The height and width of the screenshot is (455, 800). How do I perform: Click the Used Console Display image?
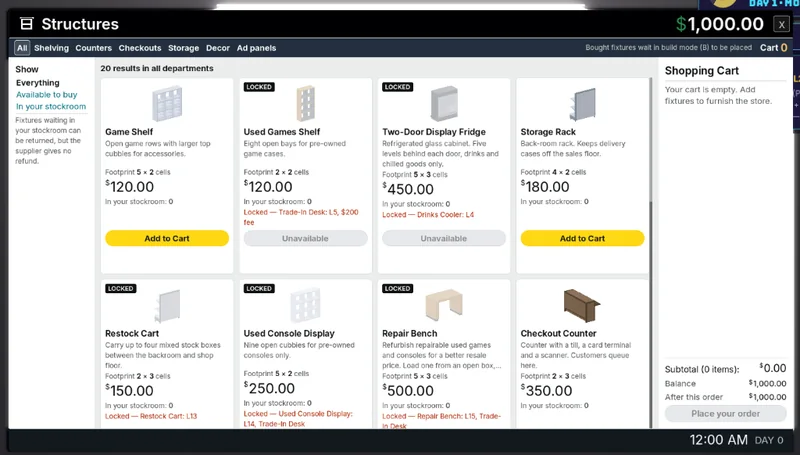pyautogui.click(x=305, y=305)
